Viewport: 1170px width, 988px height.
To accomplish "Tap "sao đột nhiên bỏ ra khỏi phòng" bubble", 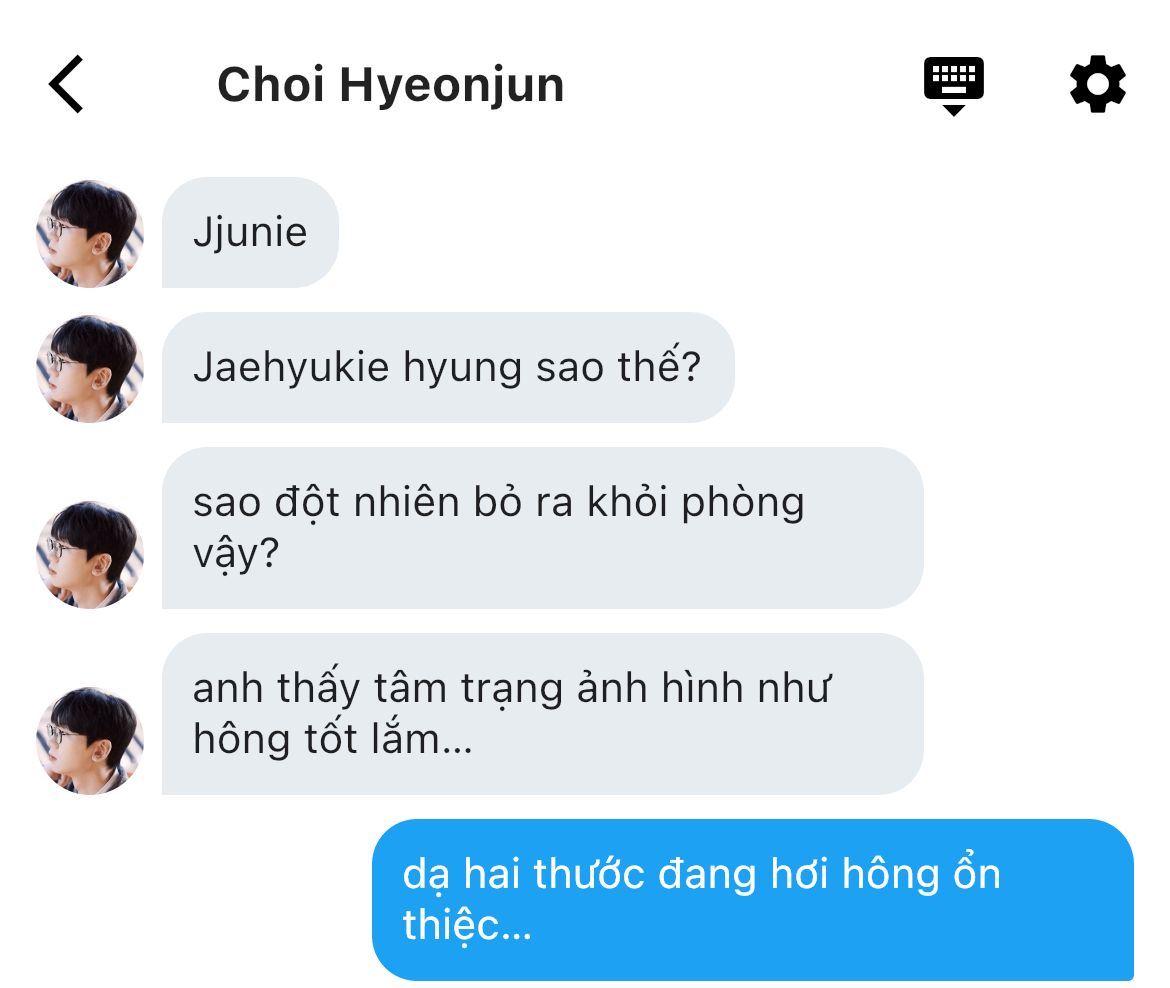I will (x=542, y=528).
